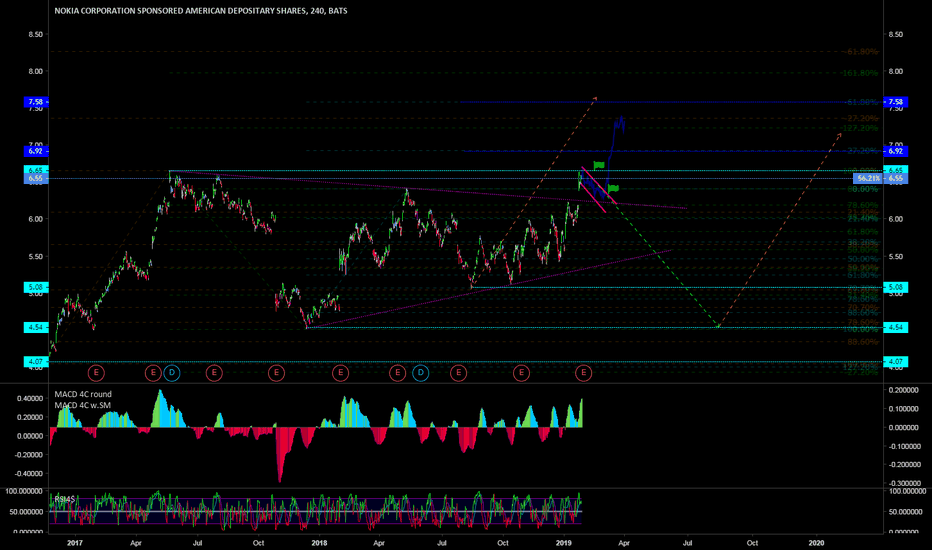Viewport: 932px width, 550px height.
Task: Click the 2020 label on the time axis
Action: [x=817, y=543]
